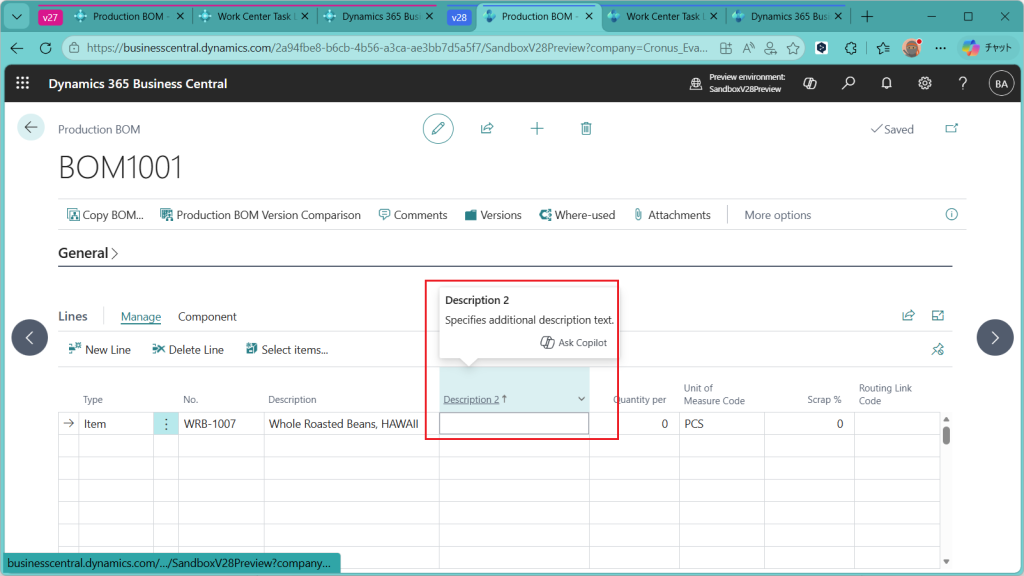Click the pencil edit icon
Image resolution: width=1024 pixels, height=576 pixels.
(437, 129)
